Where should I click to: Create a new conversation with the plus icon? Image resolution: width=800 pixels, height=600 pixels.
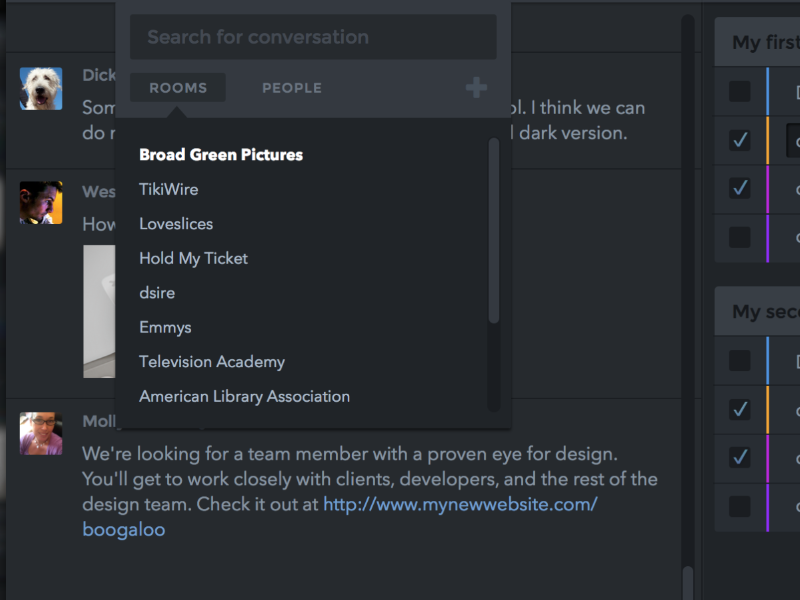(x=476, y=88)
